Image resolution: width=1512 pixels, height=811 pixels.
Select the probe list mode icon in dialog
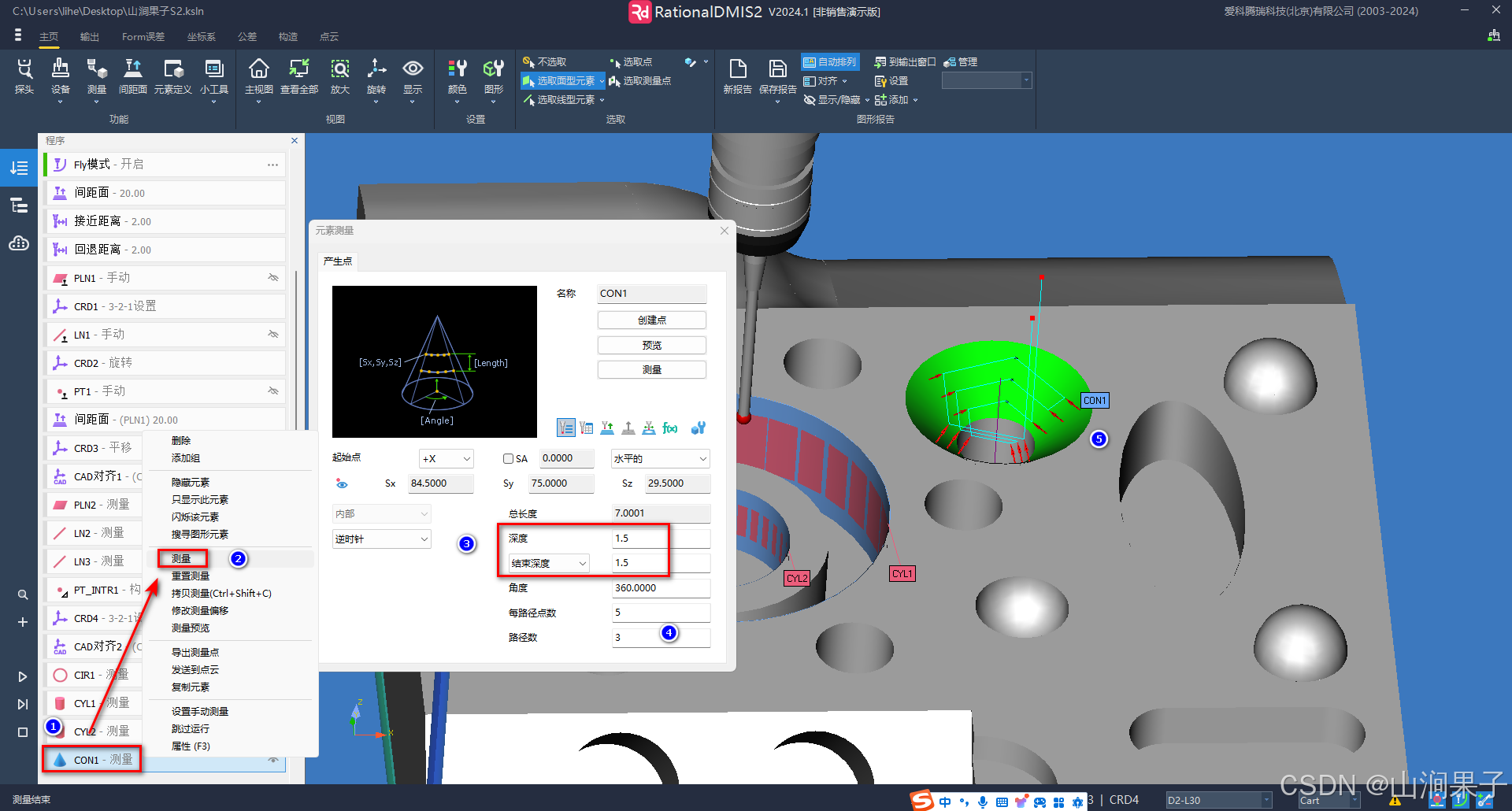point(566,428)
